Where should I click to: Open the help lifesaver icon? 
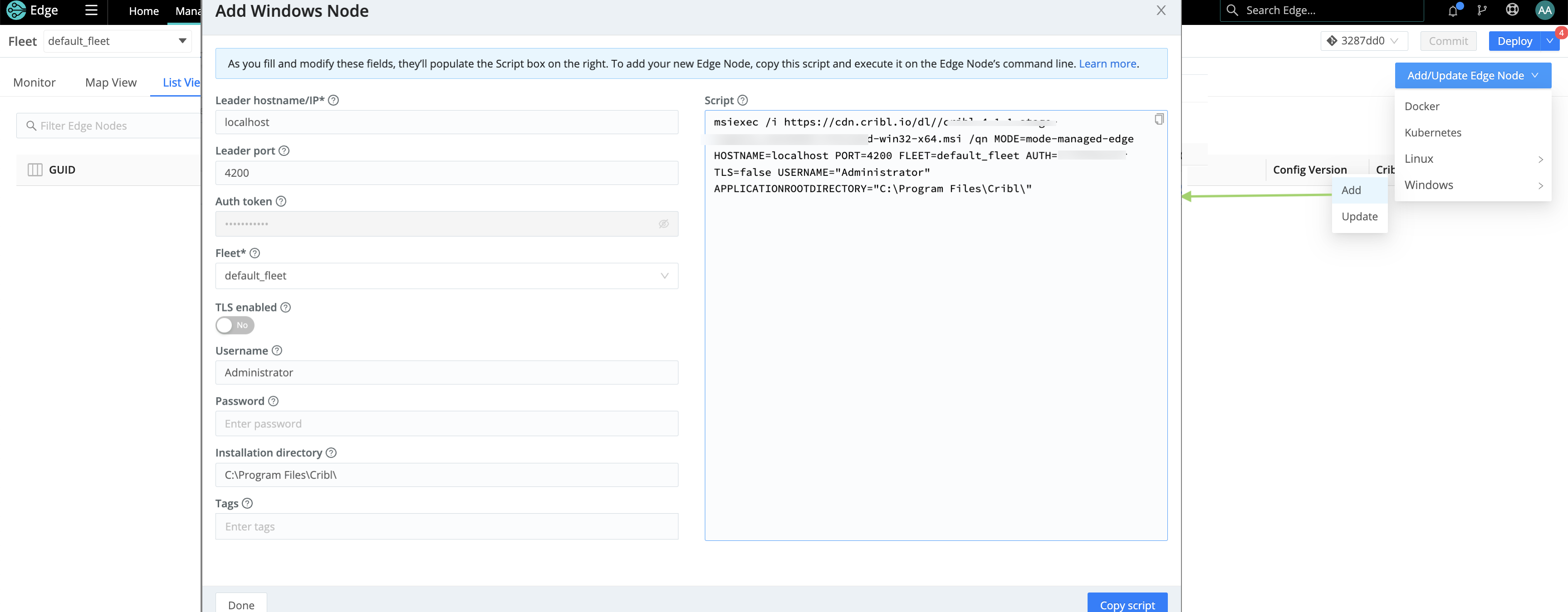point(1512,10)
